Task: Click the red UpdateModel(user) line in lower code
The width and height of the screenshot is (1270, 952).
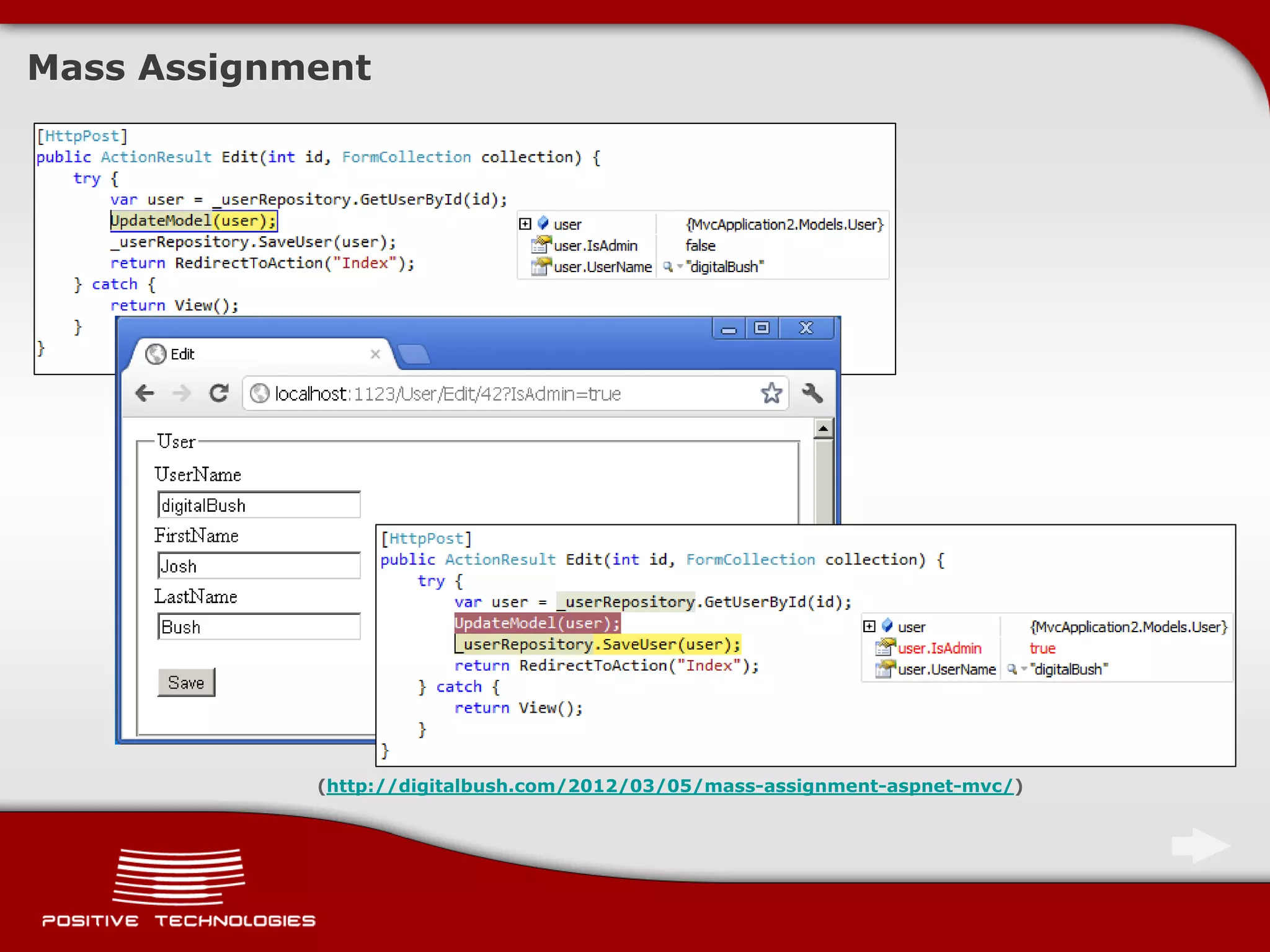Action: coord(537,623)
